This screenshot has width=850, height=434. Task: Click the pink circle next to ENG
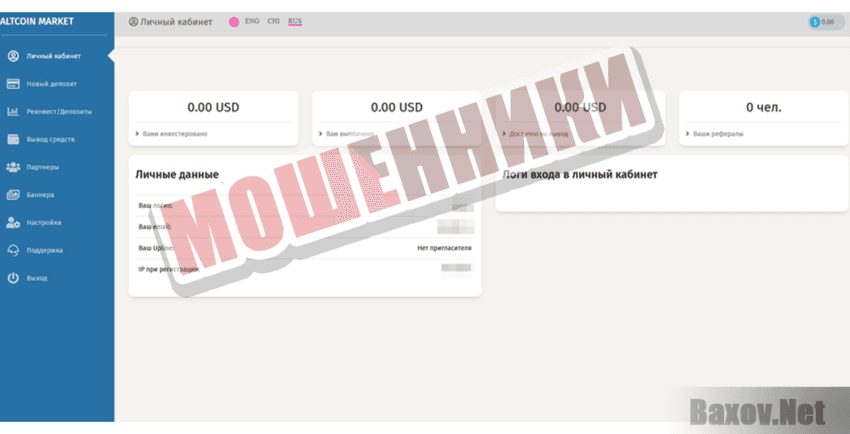[234, 21]
